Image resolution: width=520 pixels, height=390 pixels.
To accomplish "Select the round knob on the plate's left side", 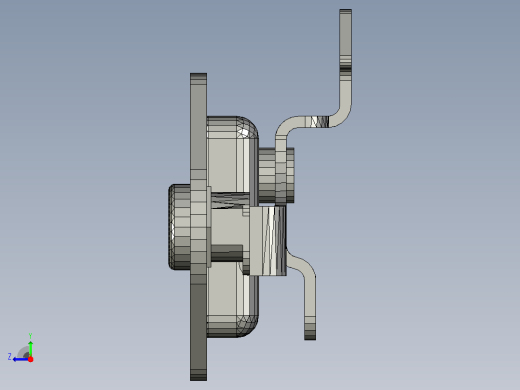I will tap(179, 227).
